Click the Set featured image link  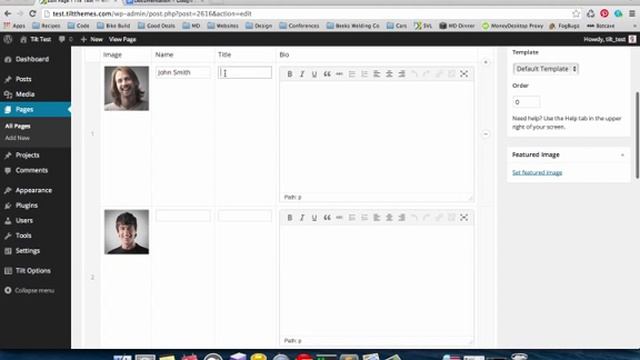click(x=537, y=173)
